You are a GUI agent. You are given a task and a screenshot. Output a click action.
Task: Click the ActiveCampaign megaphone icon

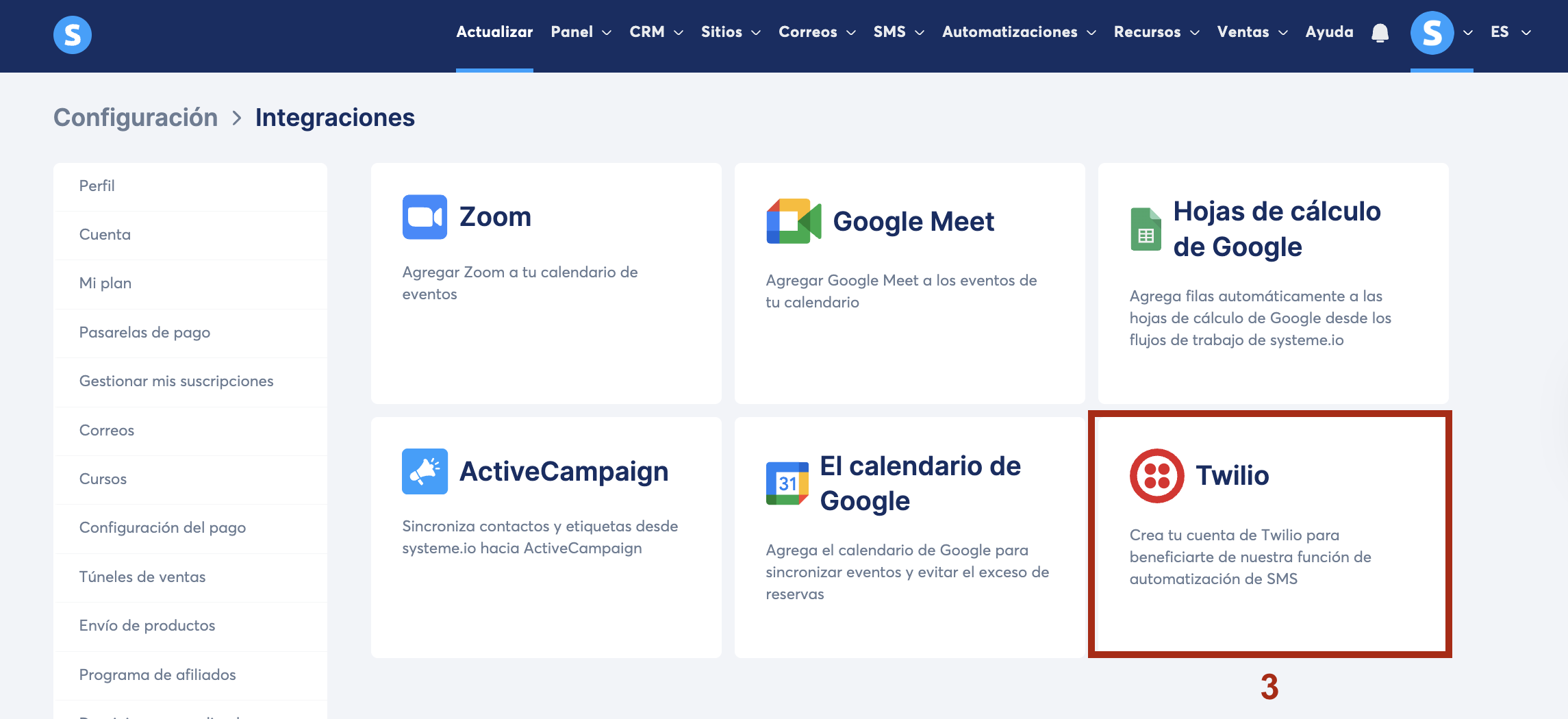coord(425,471)
